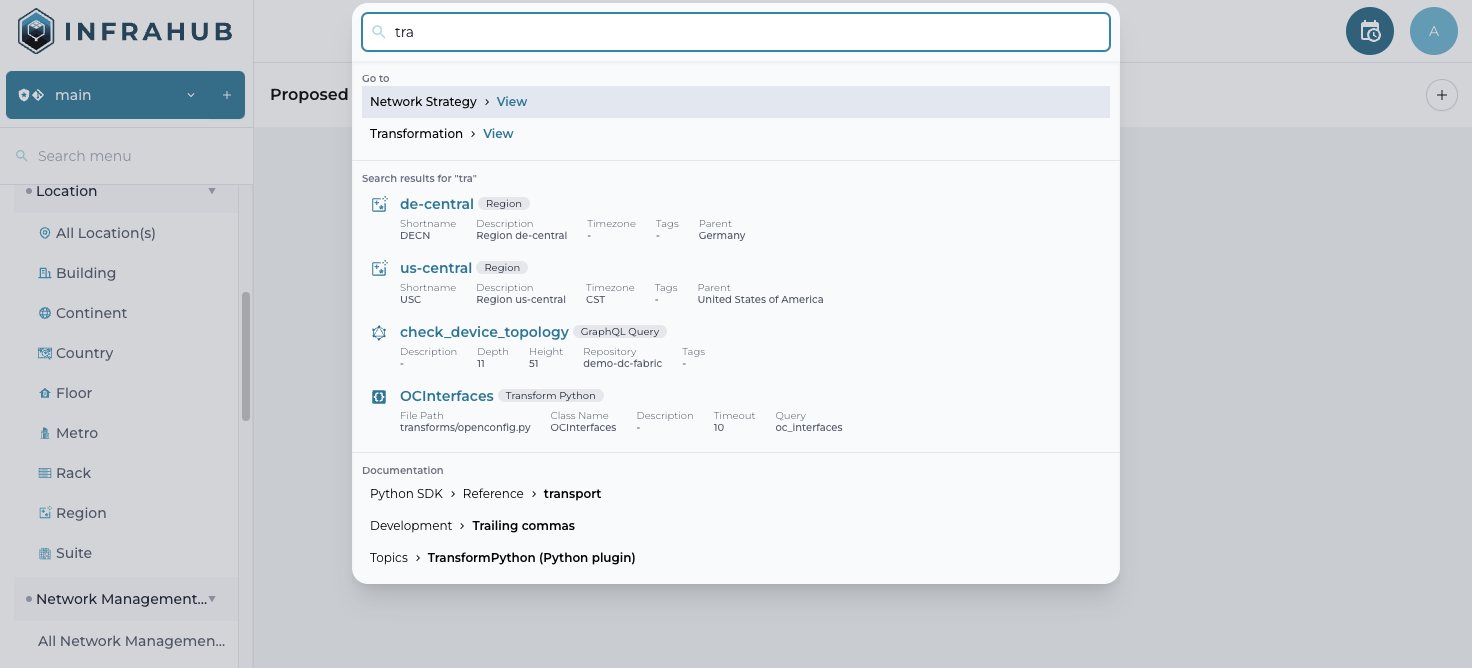Image resolution: width=1472 pixels, height=668 pixels.
Task: Click the Building icon in sidebar
Action: [44, 273]
